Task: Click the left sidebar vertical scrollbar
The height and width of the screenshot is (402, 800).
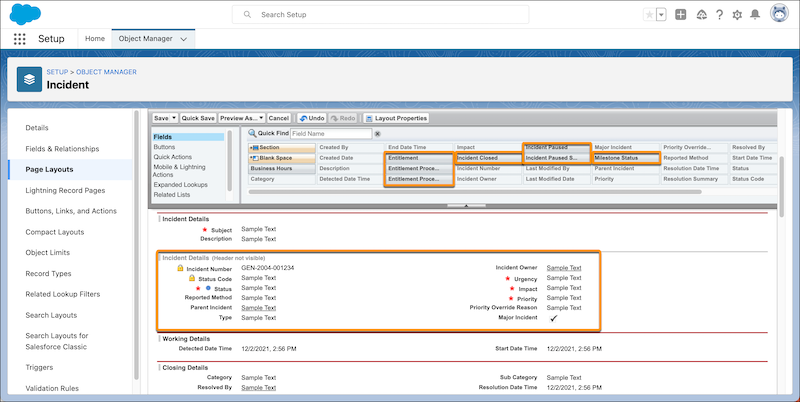Action: (x=136, y=245)
